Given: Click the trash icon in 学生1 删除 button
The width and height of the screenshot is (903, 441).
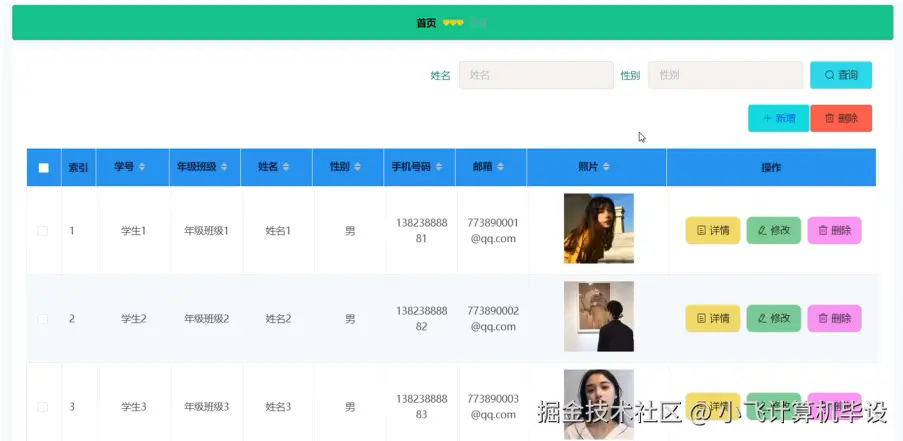Looking at the screenshot, I should (823, 230).
